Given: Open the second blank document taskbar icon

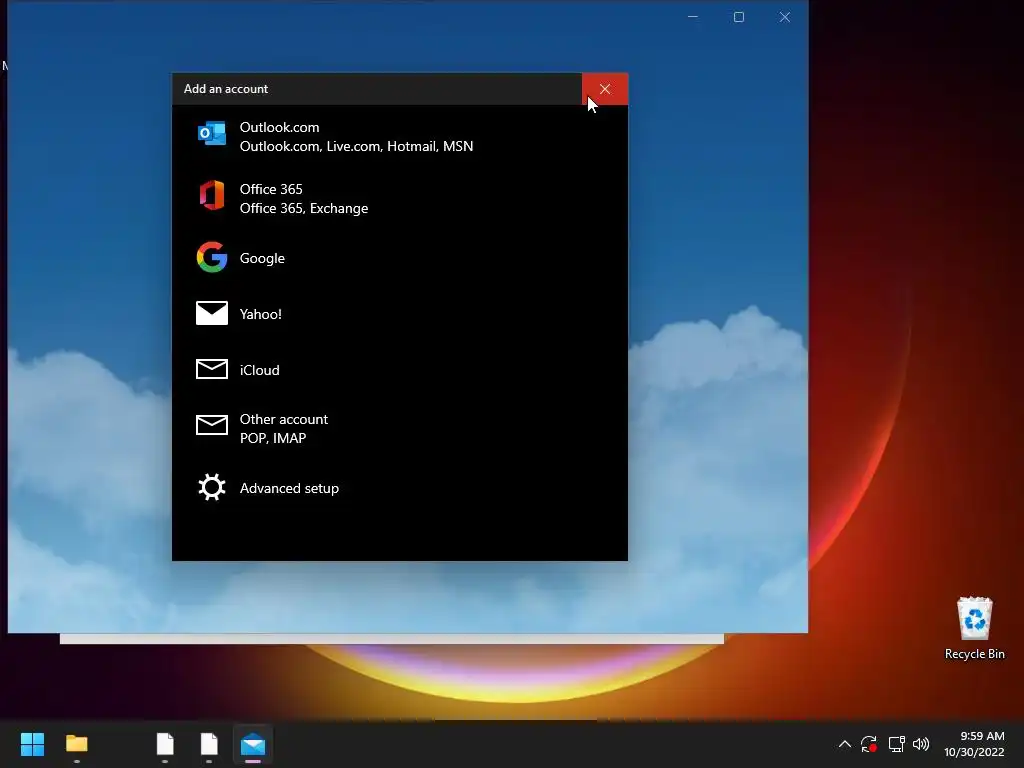Looking at the screenshot, I should [x=209, y=744].
